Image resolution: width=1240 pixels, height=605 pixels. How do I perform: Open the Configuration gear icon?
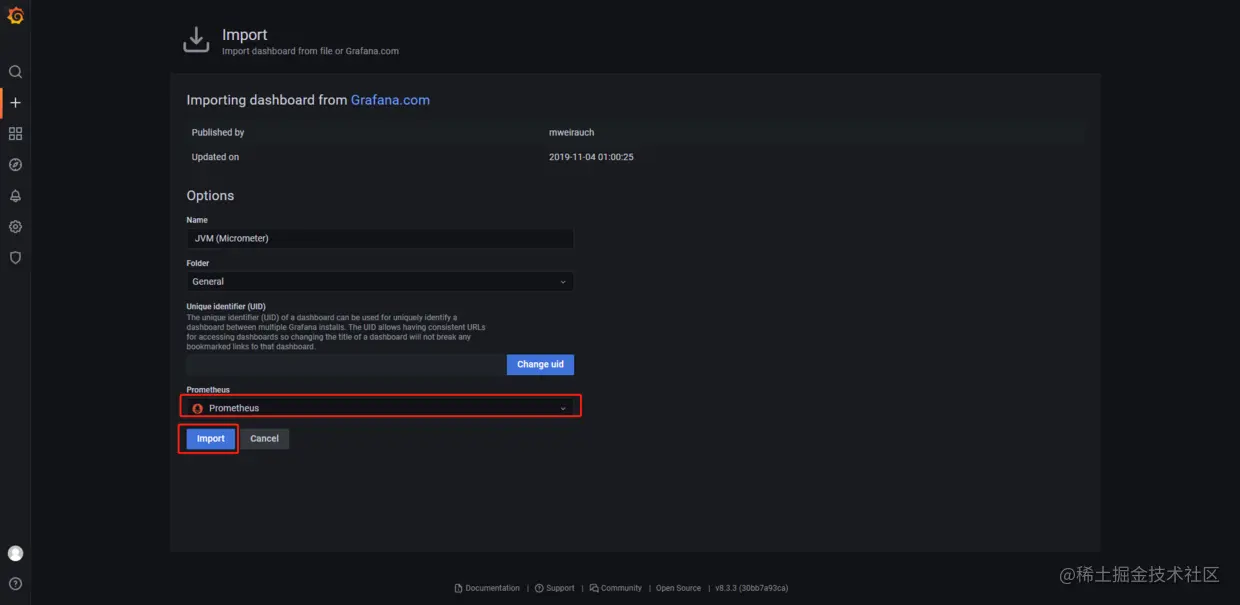[x=15, y=227]
